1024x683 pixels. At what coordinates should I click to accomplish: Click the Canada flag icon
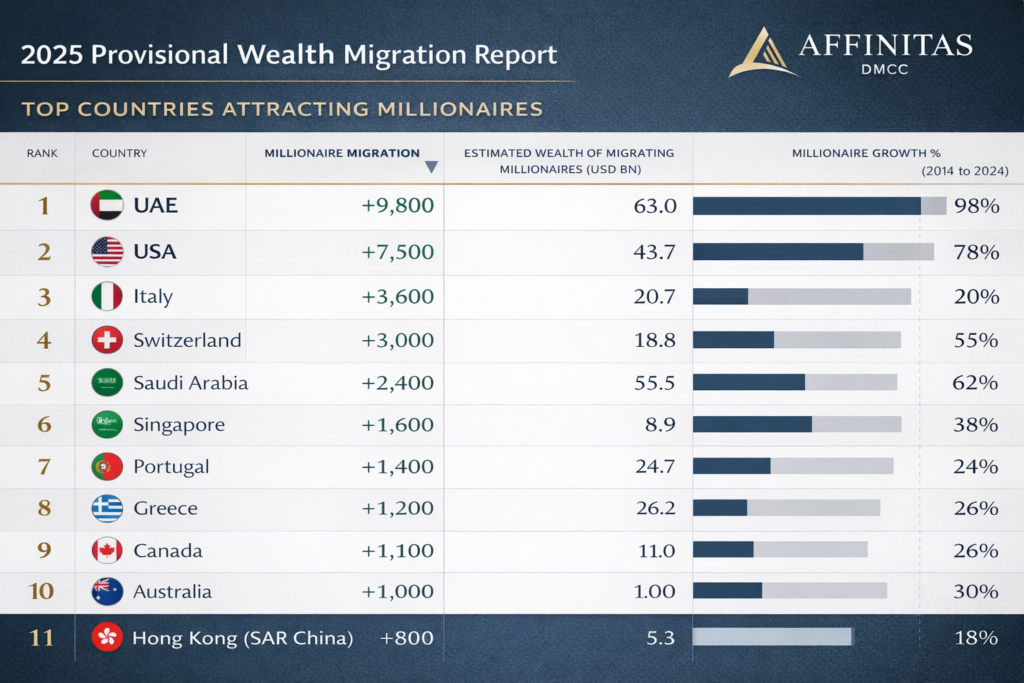(107, 551)
